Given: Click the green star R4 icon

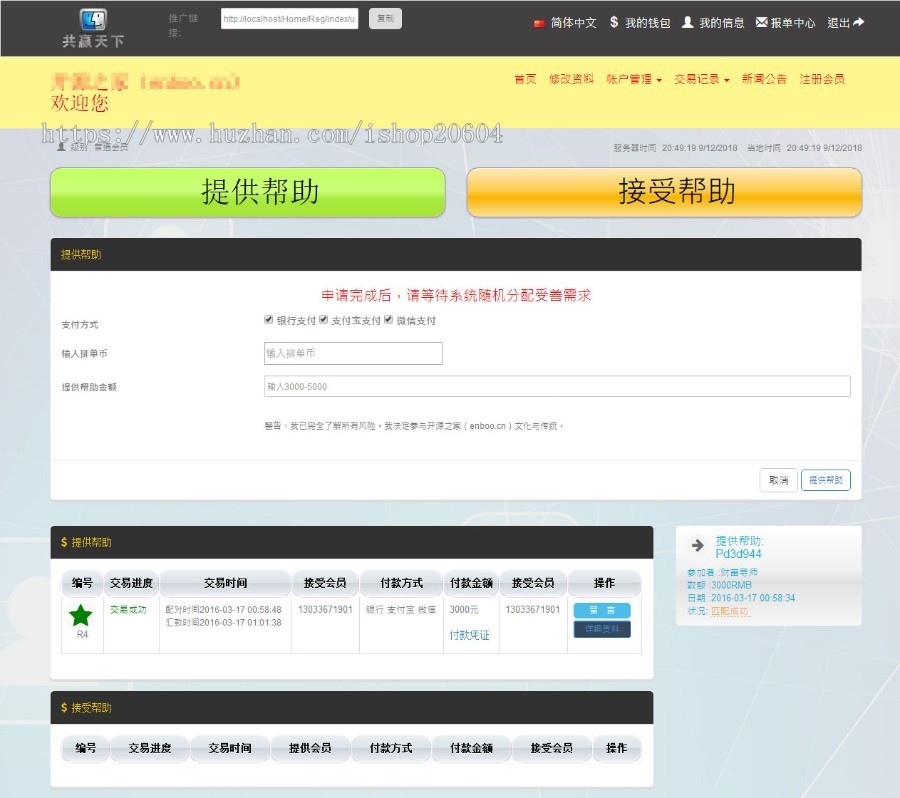Looking at the screenshot, I should coord(80,615).
